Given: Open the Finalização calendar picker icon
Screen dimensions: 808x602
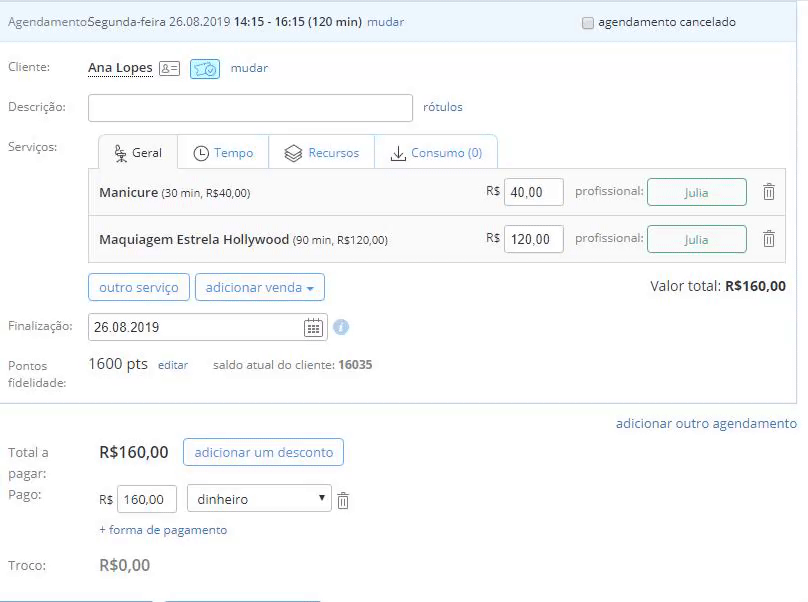Looking at the screenshot, I should 313,327.
